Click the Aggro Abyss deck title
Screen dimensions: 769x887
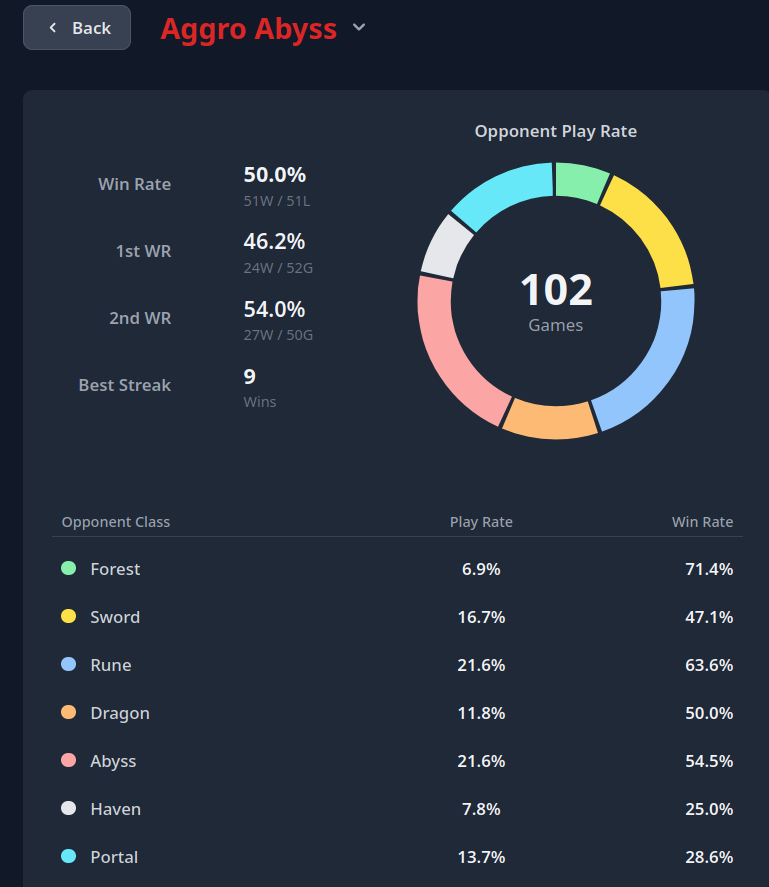pyautogui.click(x=249, y=29)
